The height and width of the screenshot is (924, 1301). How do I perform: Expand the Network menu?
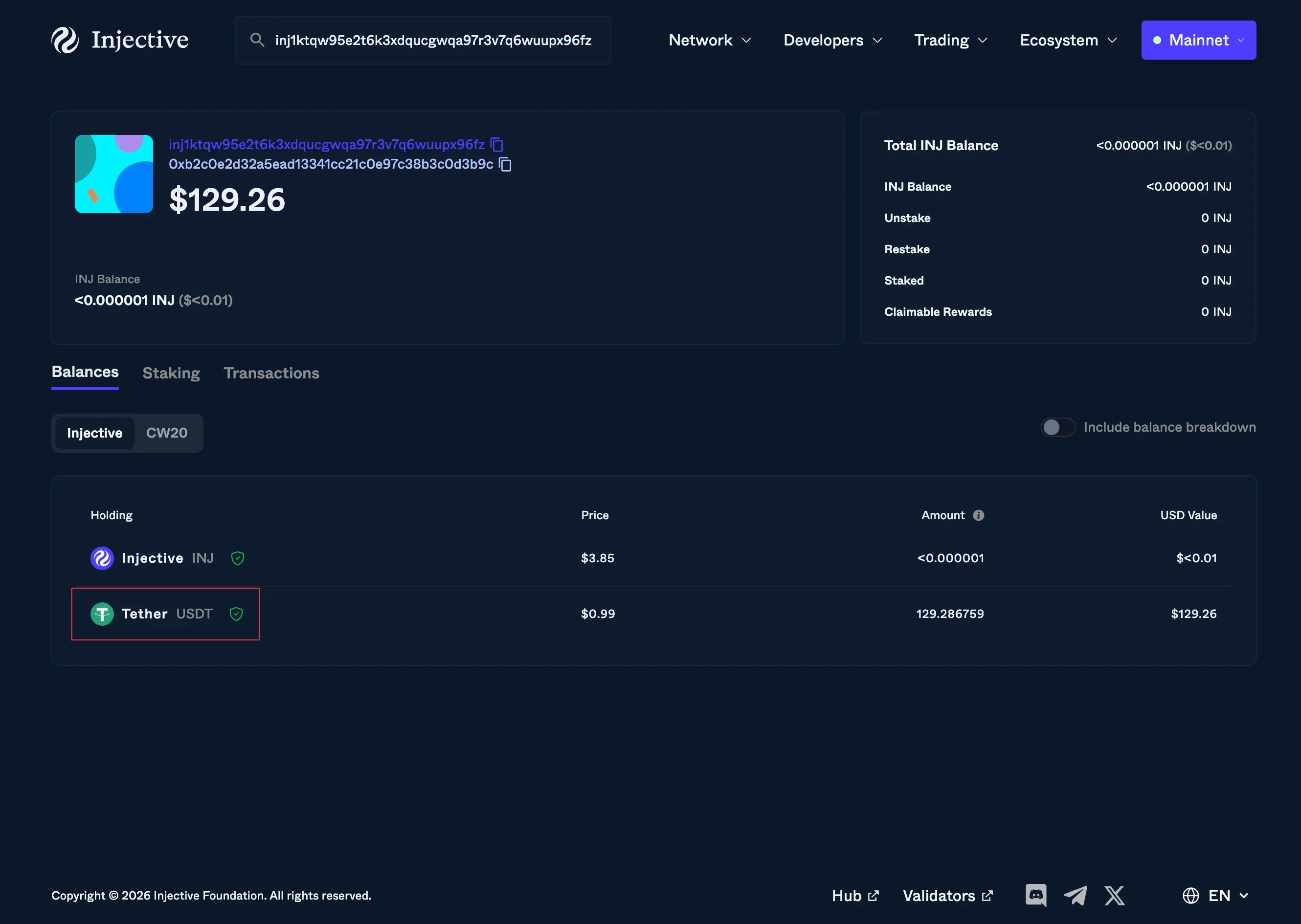pyautogui.click(x=710, y=41)
